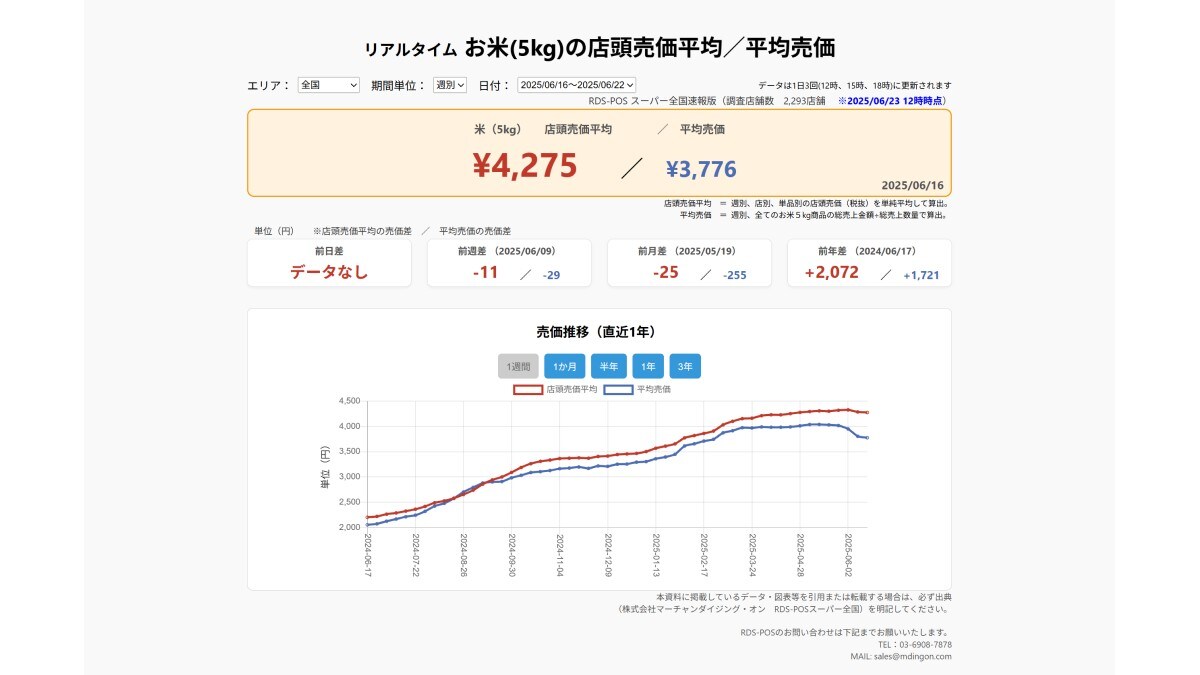Viewport: 1200px width, 675px height.
Task: Switch chart range to 半年
Action: [x=608, y=366]
